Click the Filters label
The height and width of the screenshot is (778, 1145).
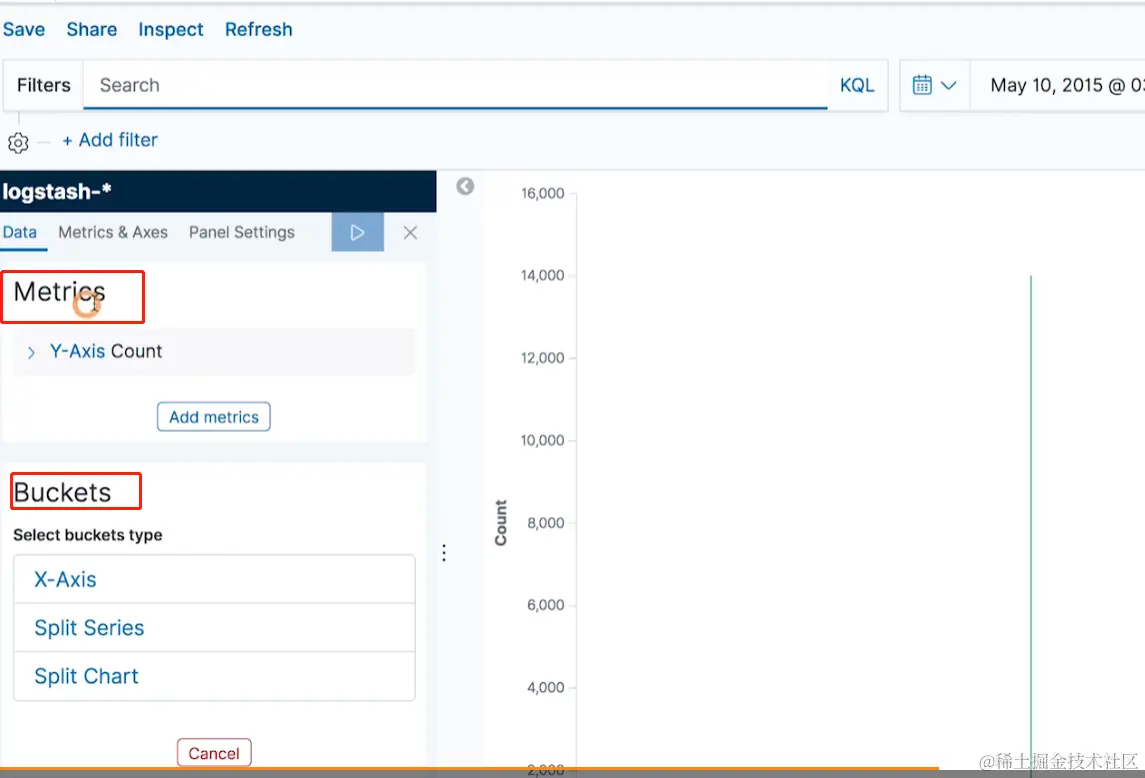tap(44, 85)
